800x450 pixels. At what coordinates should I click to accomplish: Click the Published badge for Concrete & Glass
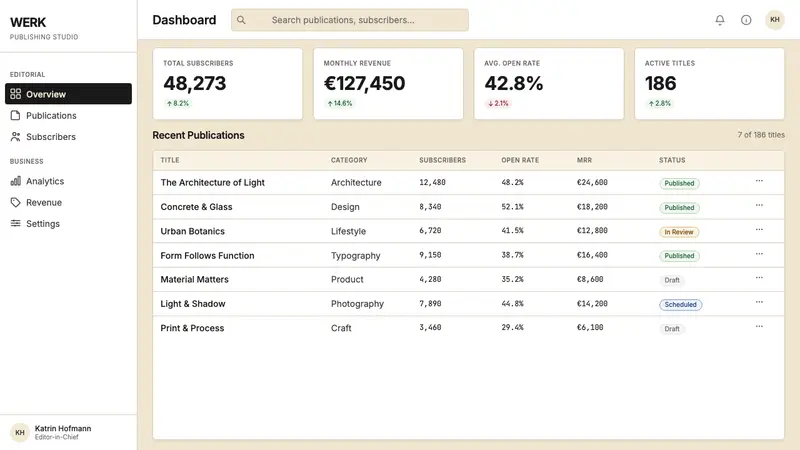[x=679, y=208]
